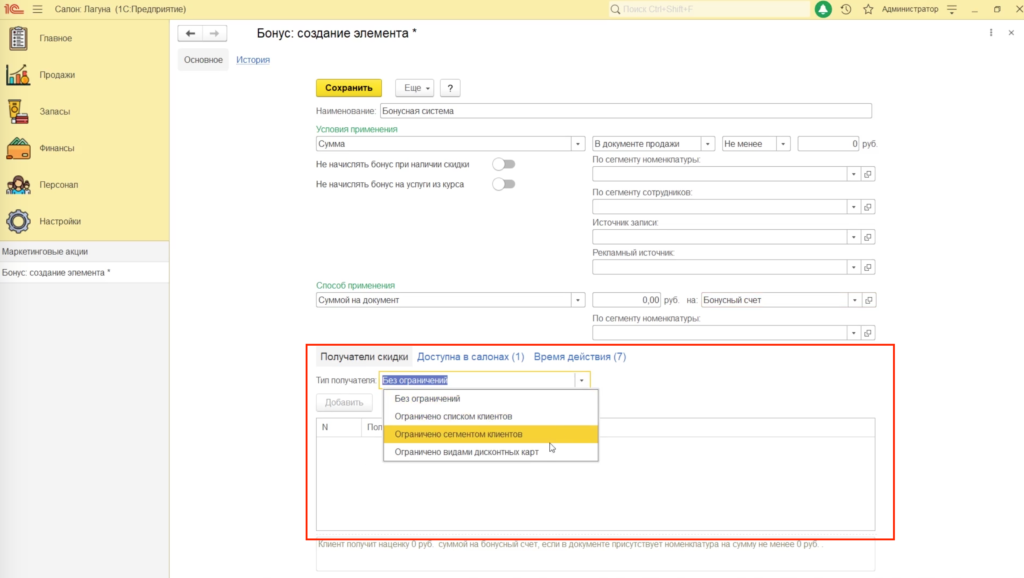Expand the По сегменту сотрудников dropdown
The image size is (1024, 578).
tap(854, 207)
